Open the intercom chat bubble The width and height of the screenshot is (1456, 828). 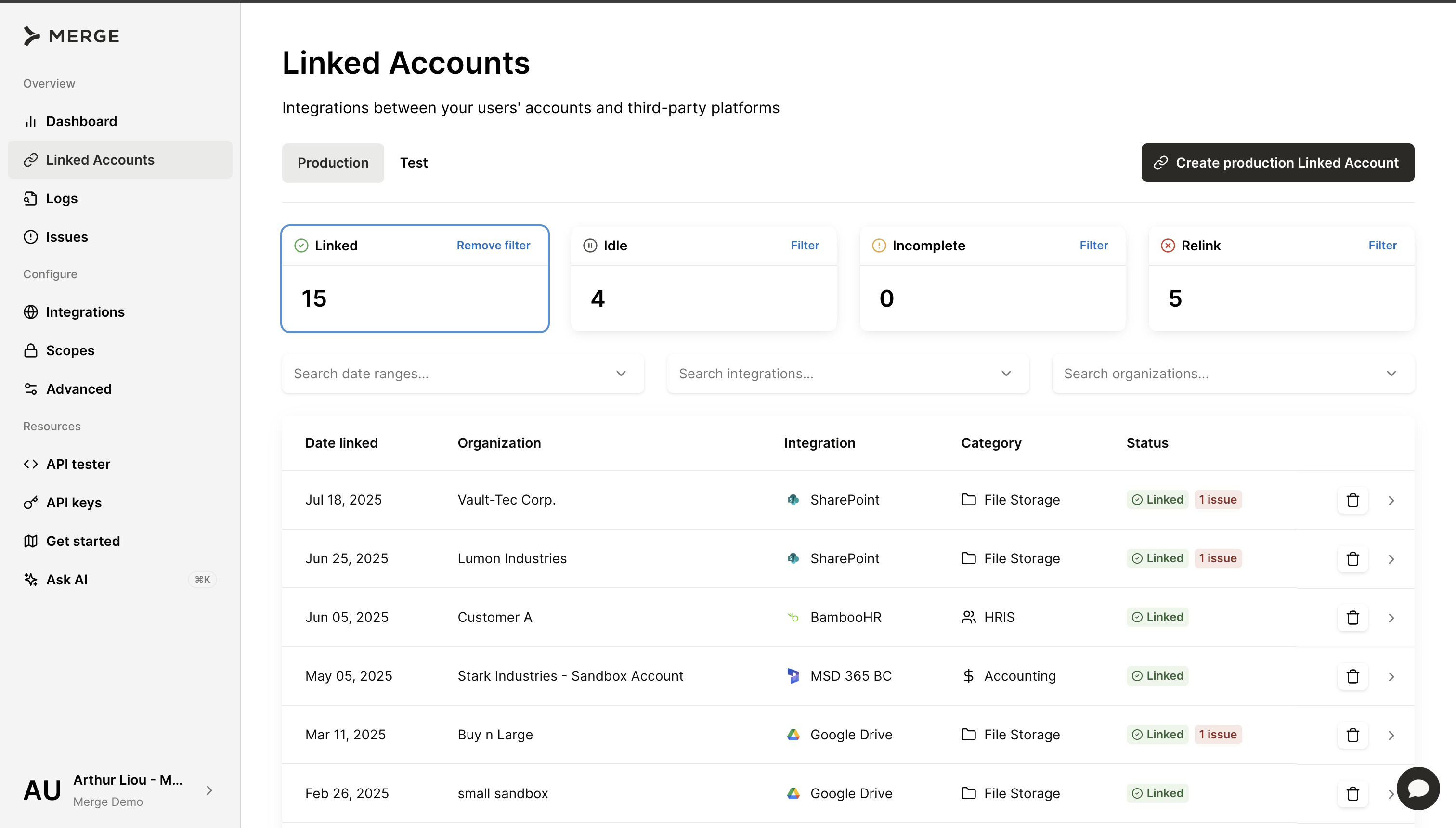[x=1418, y=788]
